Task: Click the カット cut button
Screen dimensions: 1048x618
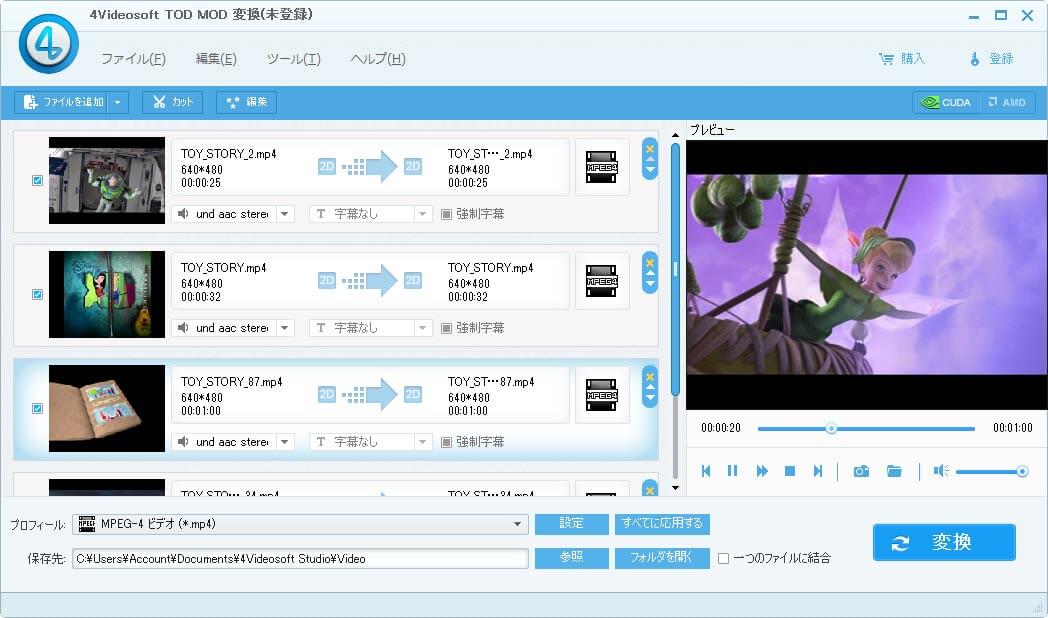Action: (172, 102)
